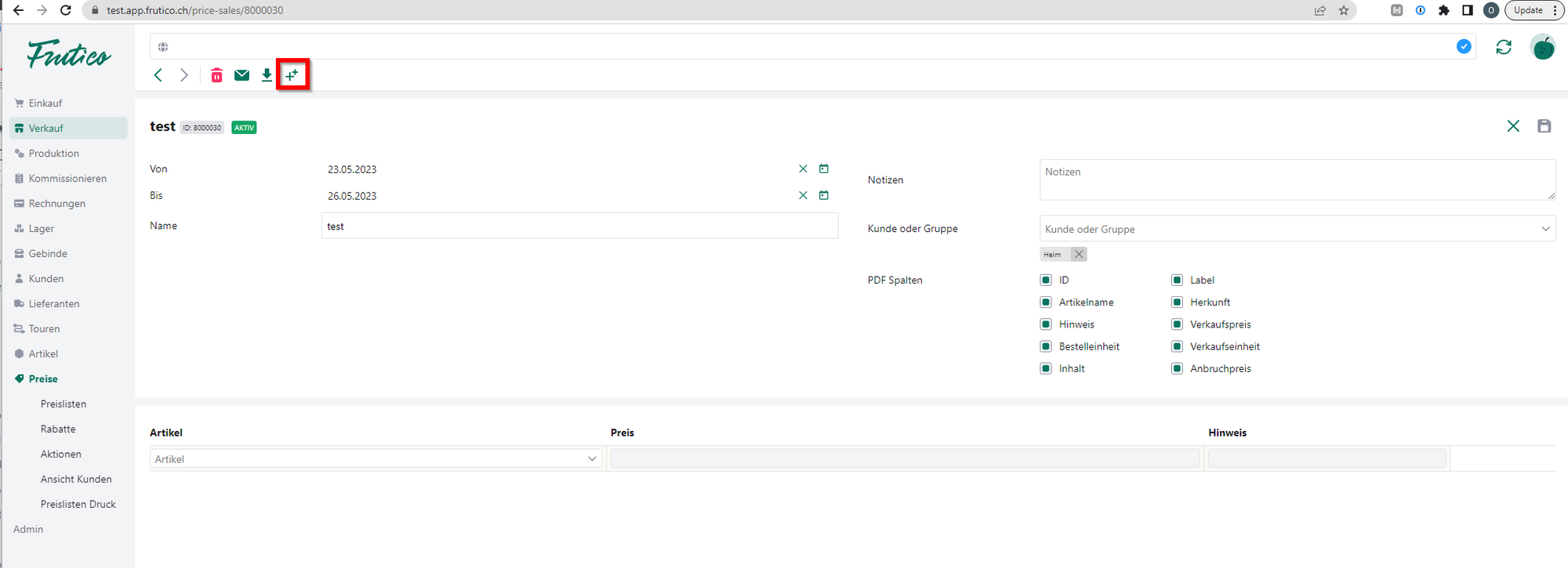Viewport: 1568px width, 568px height.
Task: Navigate to Rechnungen in sidebar
Action: tap(56, 204)
